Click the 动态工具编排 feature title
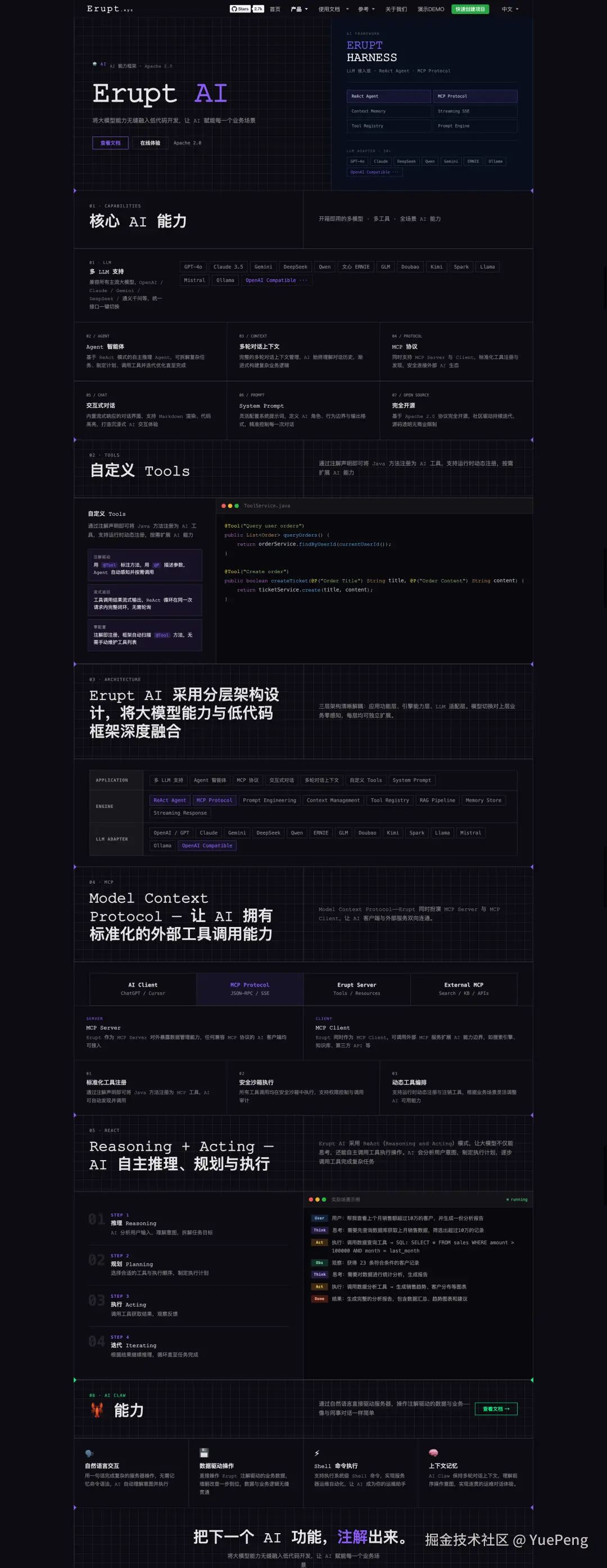Image resolution: width=607 pixels, height=1568 pixels. (x=409, y=1083)
